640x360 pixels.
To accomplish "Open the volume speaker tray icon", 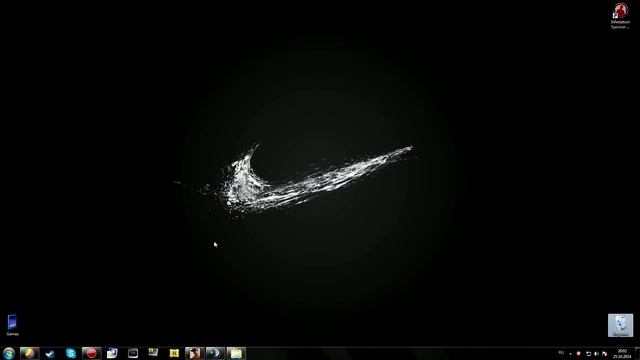I will (x=596, y=353).
